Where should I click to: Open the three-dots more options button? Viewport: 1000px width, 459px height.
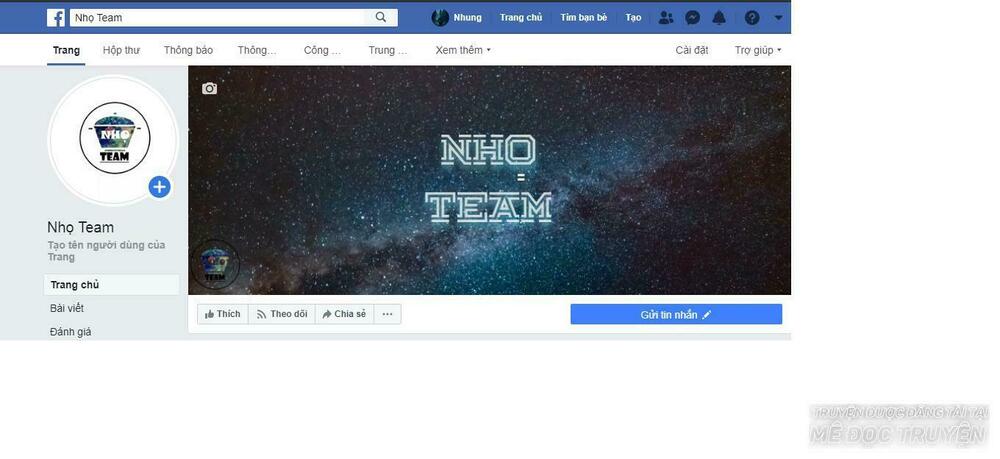[387, 314]
